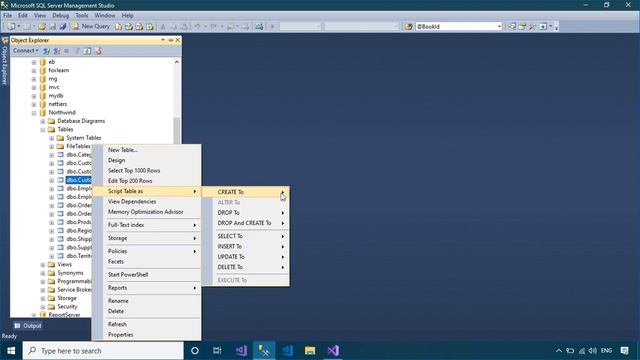Image resolution: width=640 pixels, height=360 pixels.
Task: Click the Refresh icon in Object Explorer toolbar
Action: 87,51
